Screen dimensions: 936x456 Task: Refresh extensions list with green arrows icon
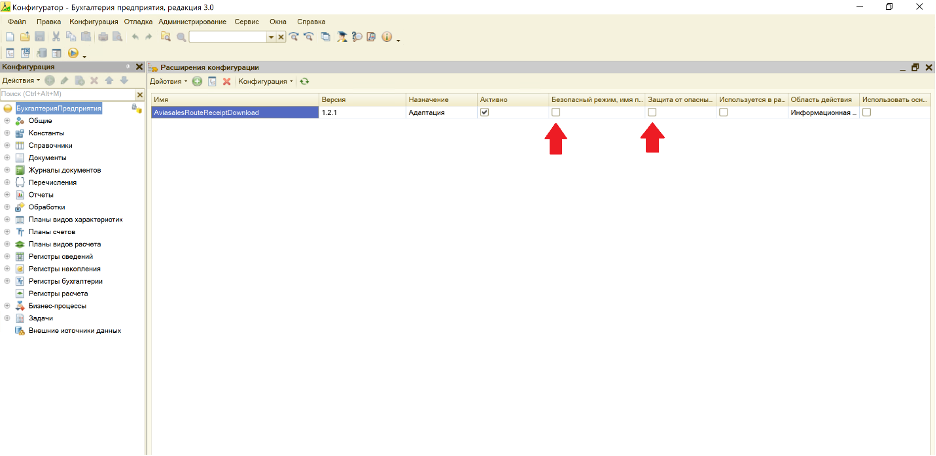click(304, 81)
